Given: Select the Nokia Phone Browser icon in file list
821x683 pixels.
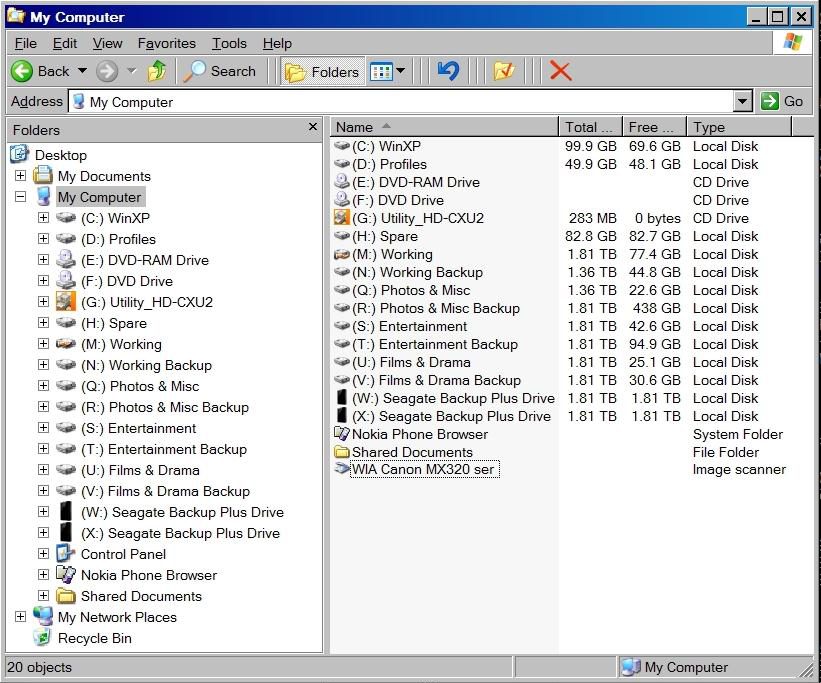Looking at the screenshot, I should (x=342, y=434).
